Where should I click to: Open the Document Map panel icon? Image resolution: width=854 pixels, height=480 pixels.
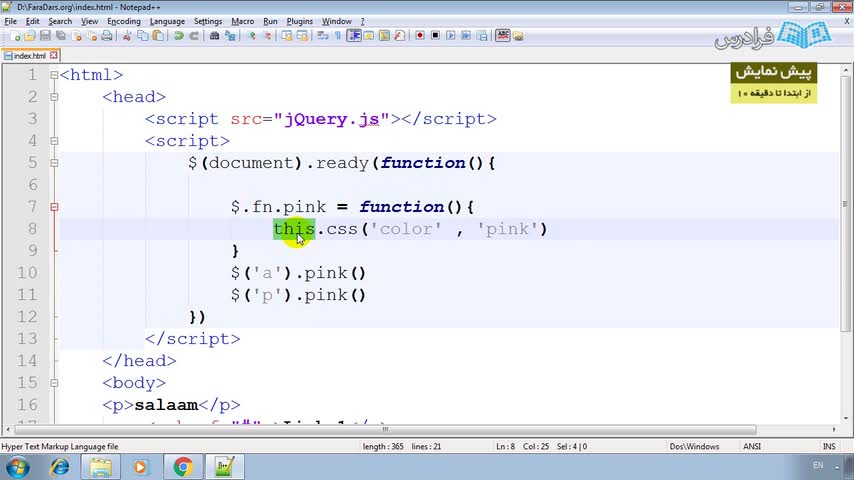pos(384,36)
